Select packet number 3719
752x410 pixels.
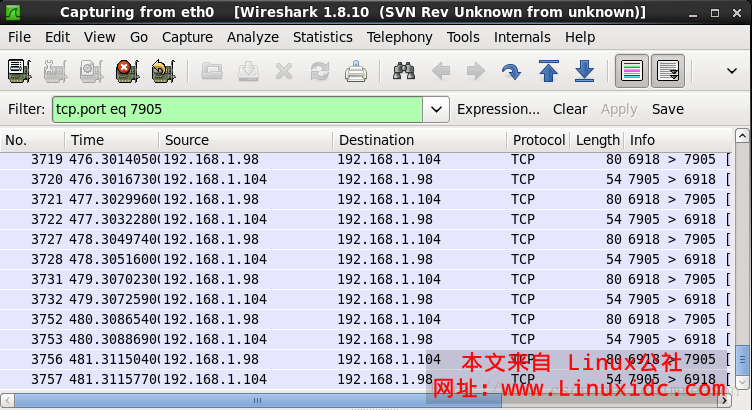[x=367, y=160]
